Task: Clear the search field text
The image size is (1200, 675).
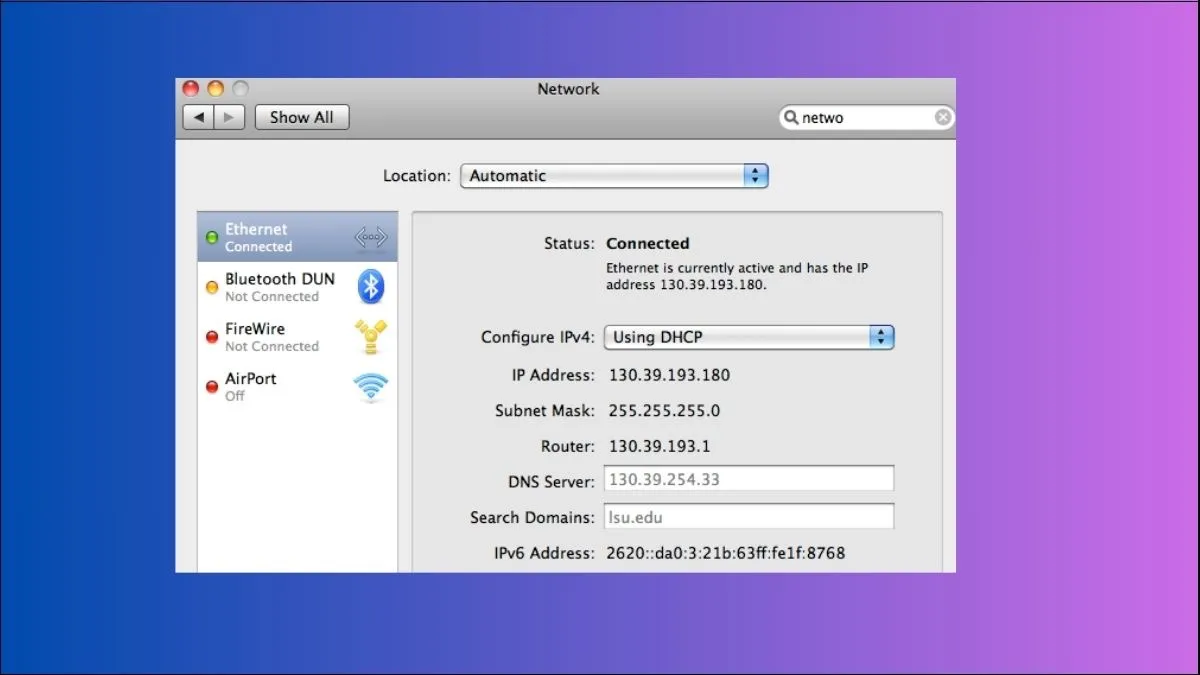Action: (x=942, y=118)
